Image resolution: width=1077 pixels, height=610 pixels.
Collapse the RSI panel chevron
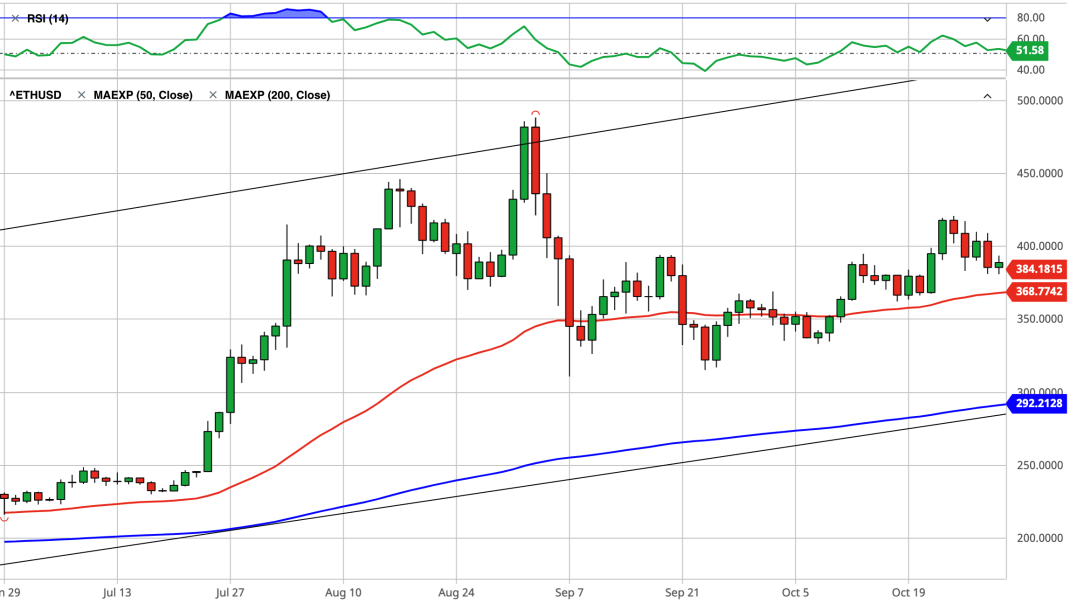pyautogui.click(x=987, y=19)
